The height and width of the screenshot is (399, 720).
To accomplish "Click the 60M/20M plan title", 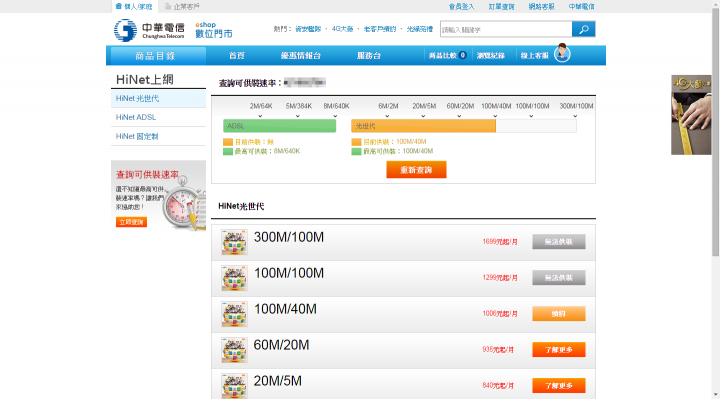I will [281, 345].
